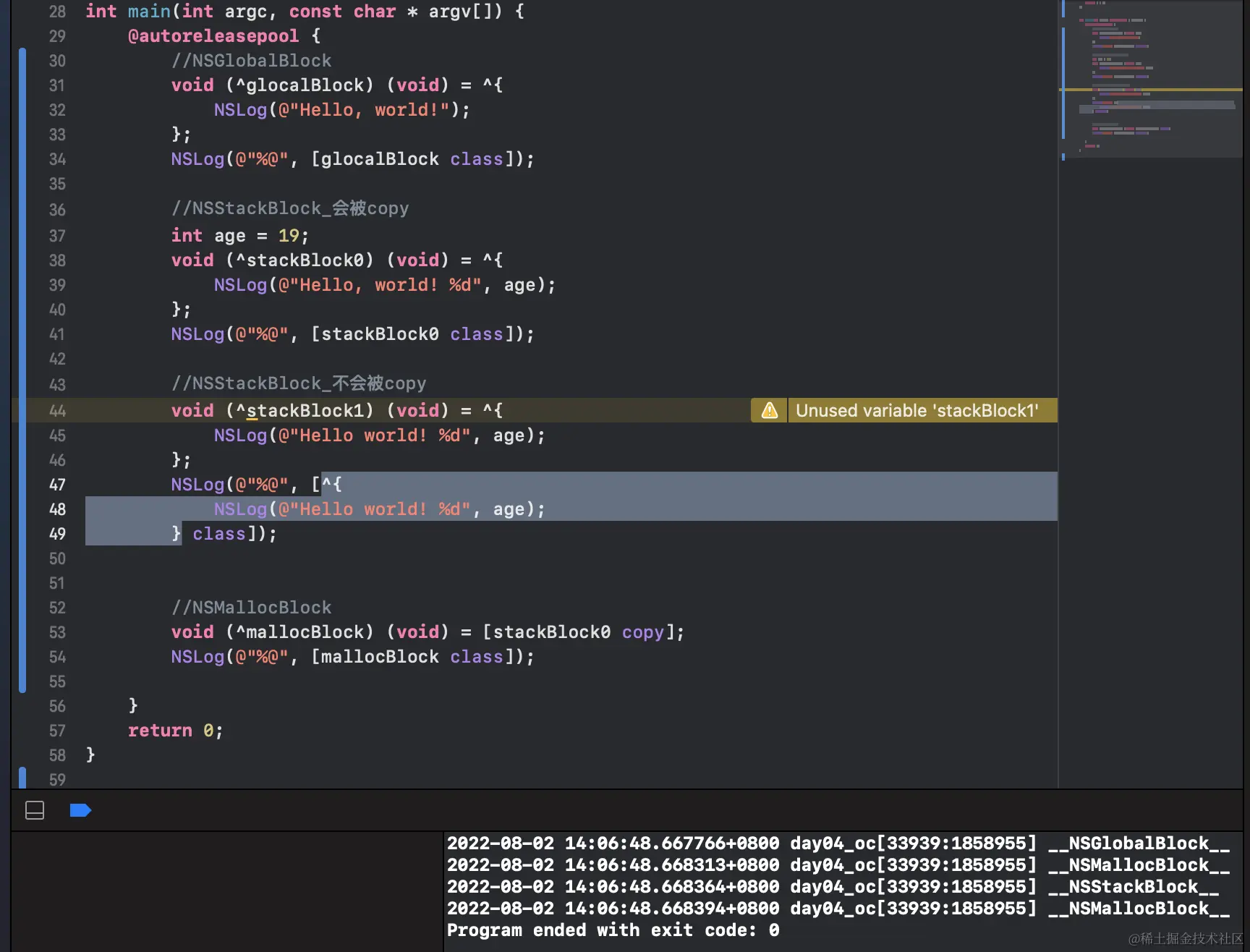Click line number 37 in the gutter

pyautogui.click(x=57, y=236)
